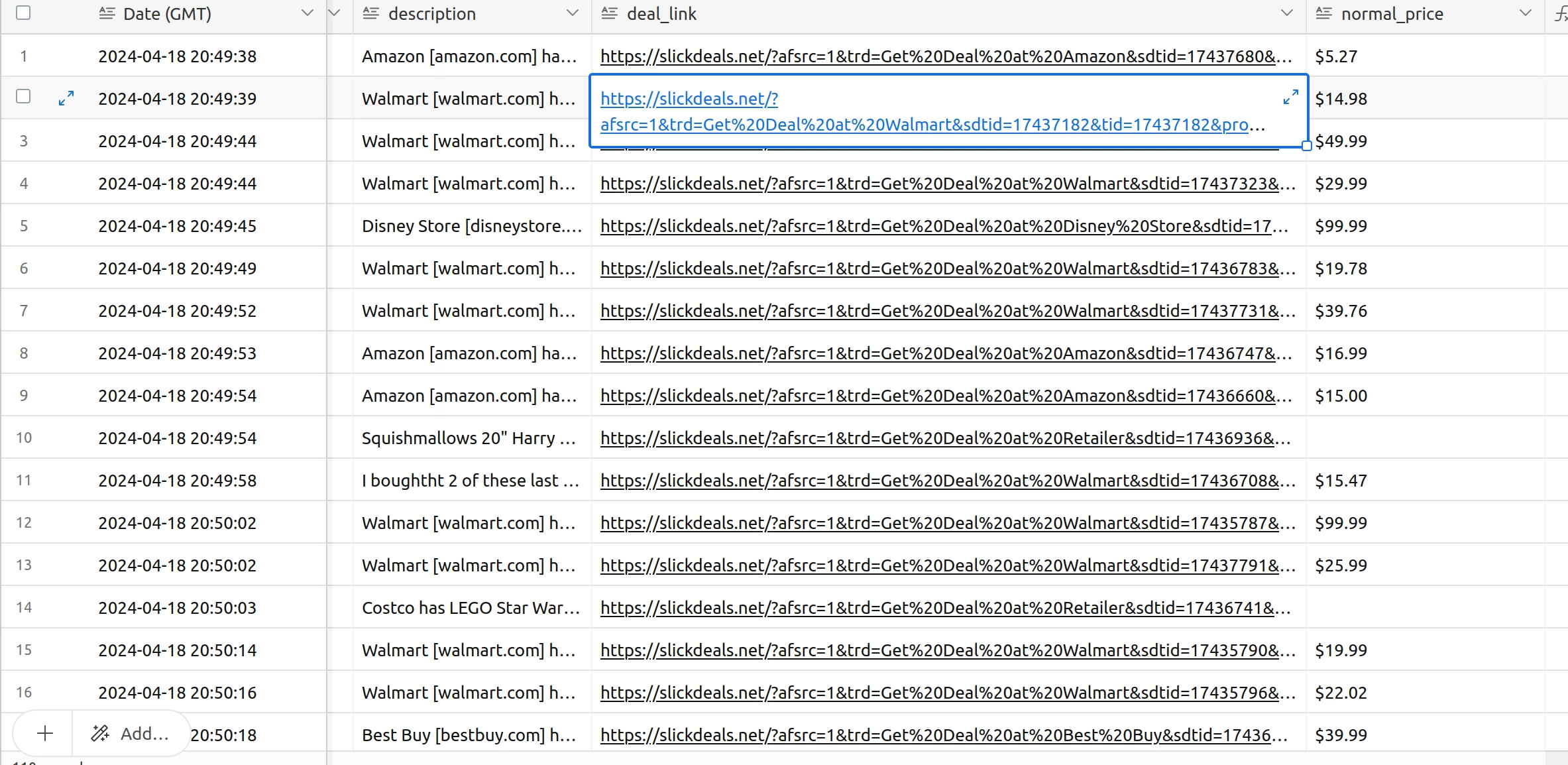Check the row 2 checkbox
Viewport: 1568px width, 765px height.
23,97
